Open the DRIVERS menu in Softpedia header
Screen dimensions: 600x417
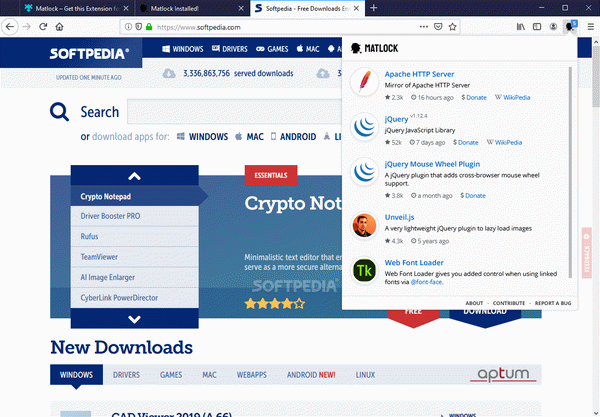point(230,49)
